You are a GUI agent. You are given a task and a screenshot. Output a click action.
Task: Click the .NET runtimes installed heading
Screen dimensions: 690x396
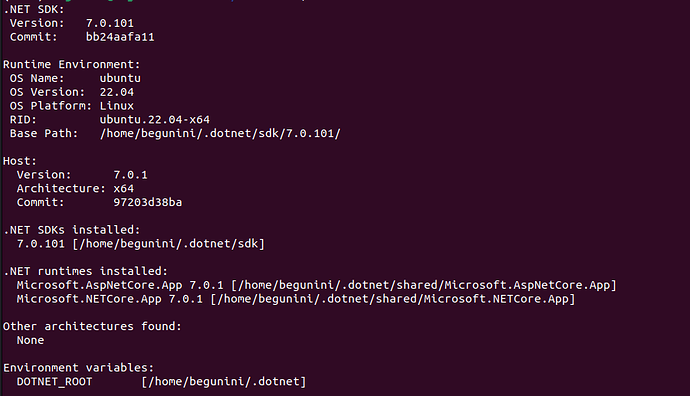click(x=85, y=271)
